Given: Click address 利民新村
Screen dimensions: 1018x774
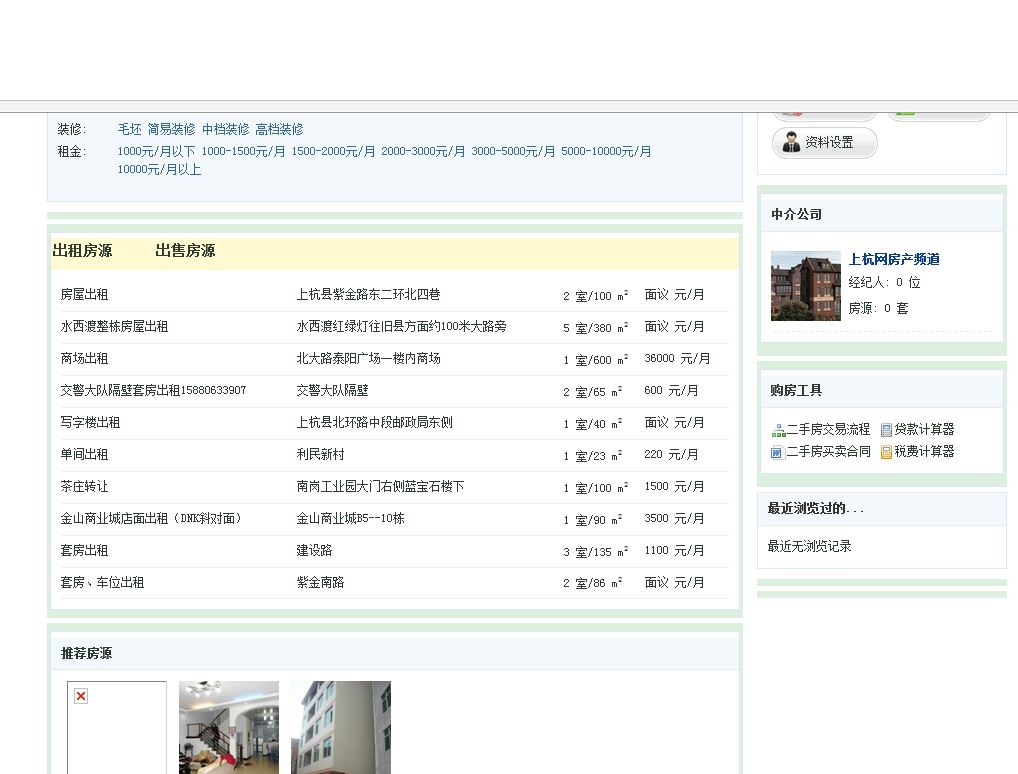Looking at the screenshot, I should (320, 455).
